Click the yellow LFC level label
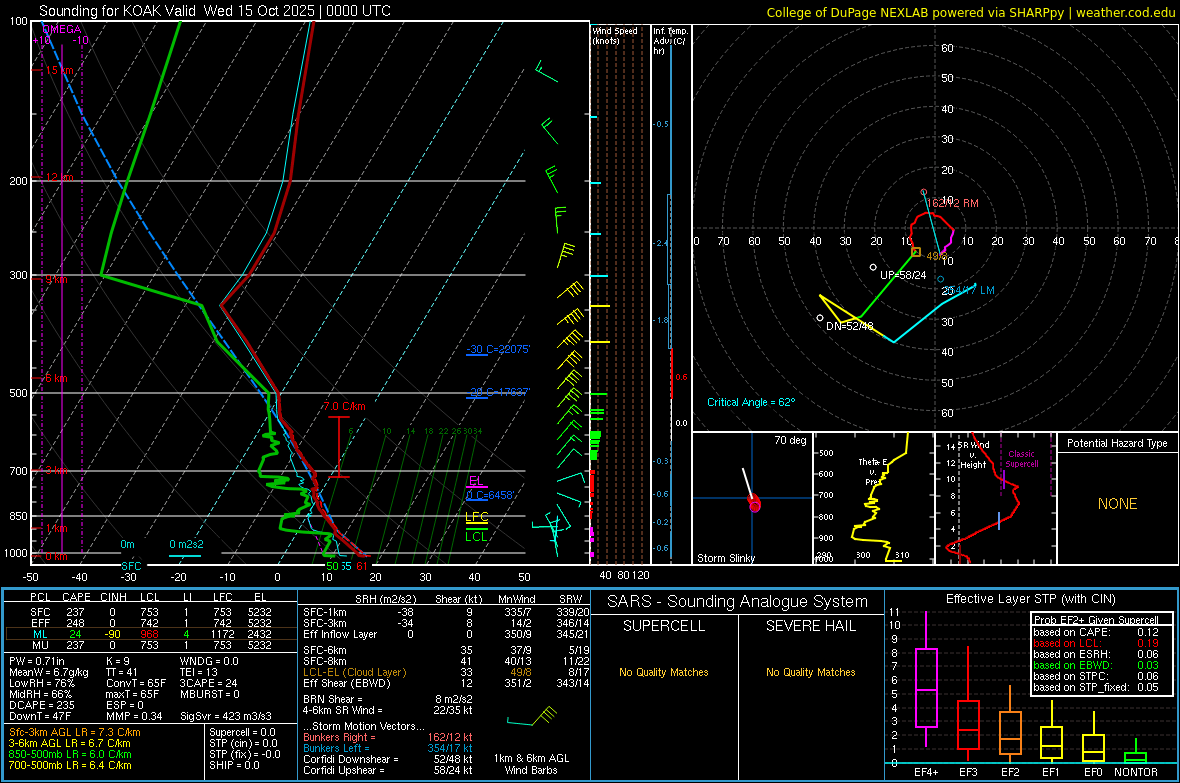Viewport: 1180px width, 783px height. point(476,516)
